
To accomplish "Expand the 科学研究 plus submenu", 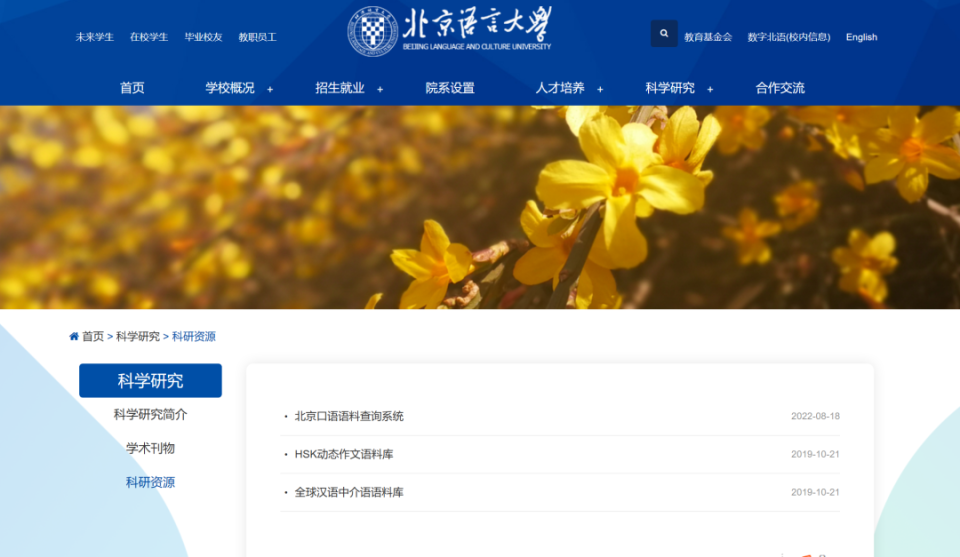I will click(710, 89).
